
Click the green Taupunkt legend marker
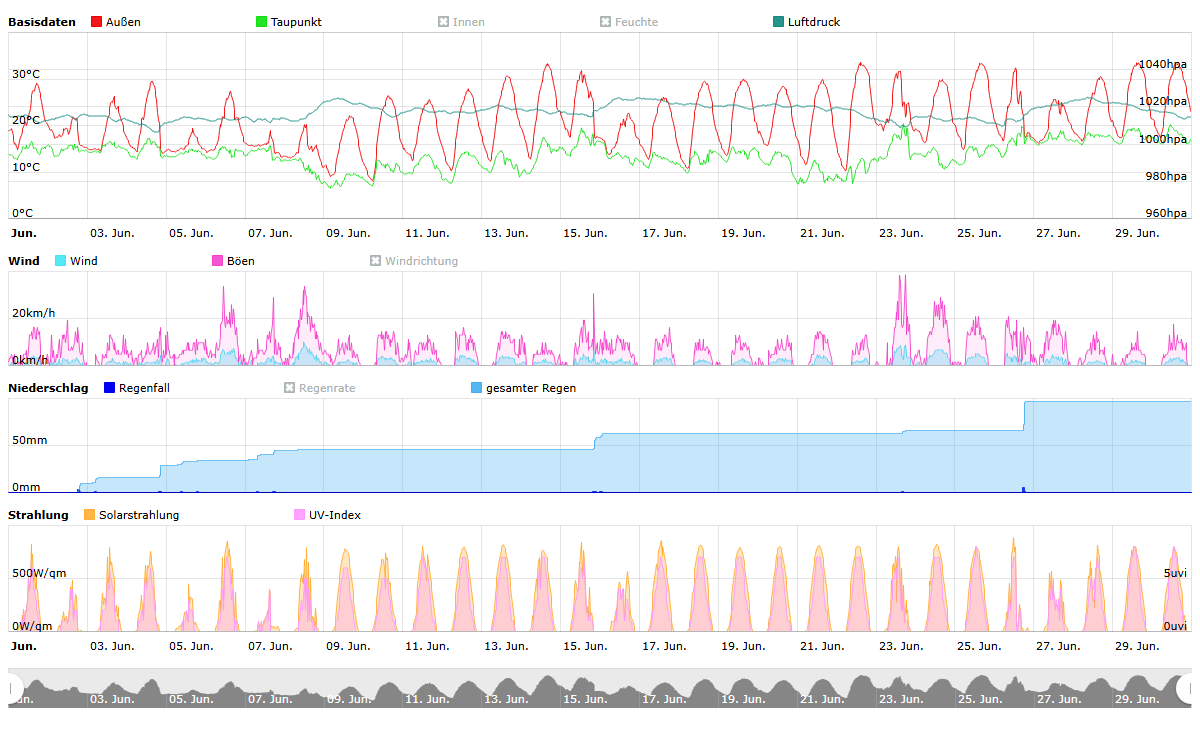coord(262,22)
